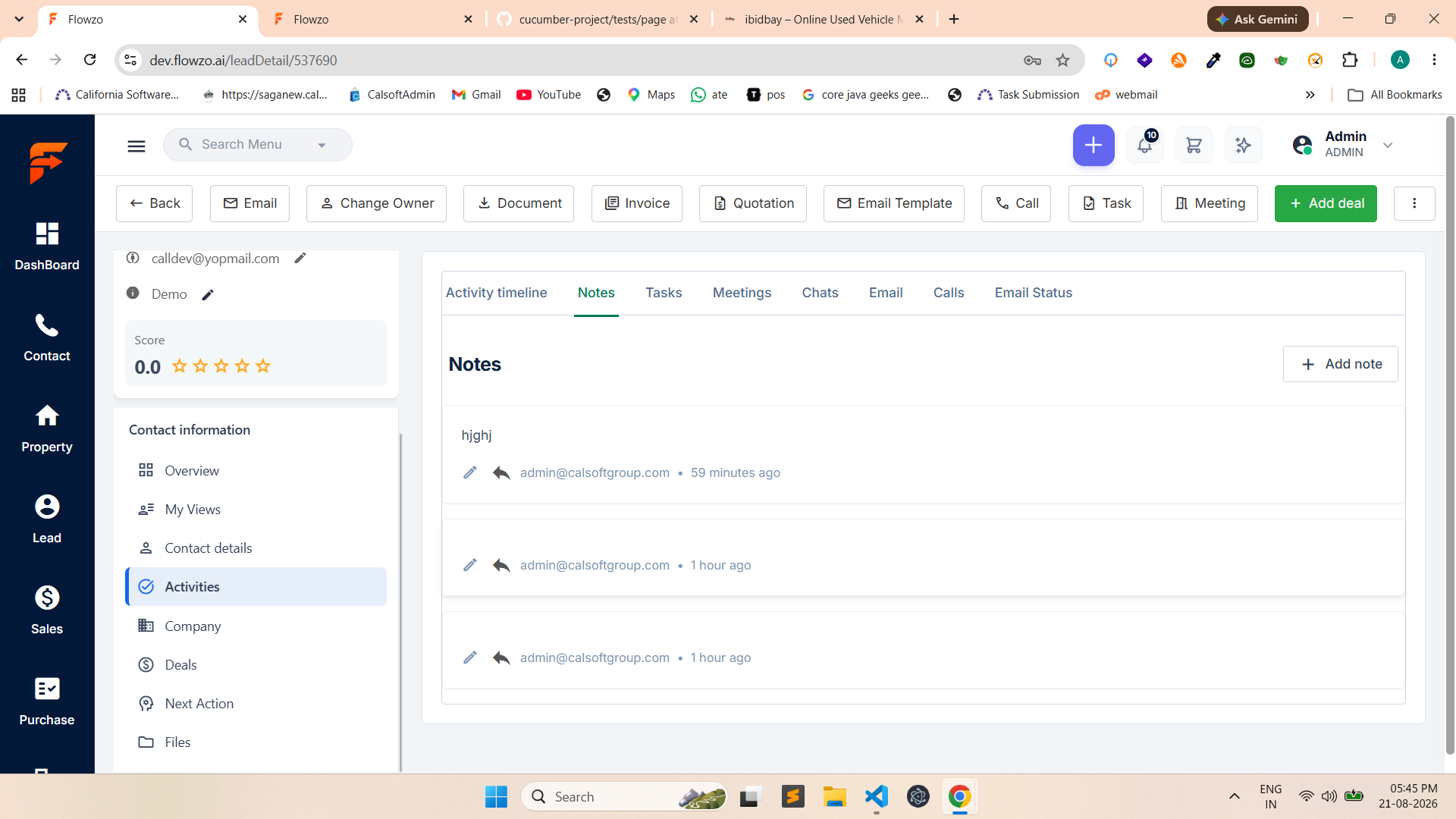The image size is (1456, 819).
Task: Click the Add note button
Action: coord(1340,364)
